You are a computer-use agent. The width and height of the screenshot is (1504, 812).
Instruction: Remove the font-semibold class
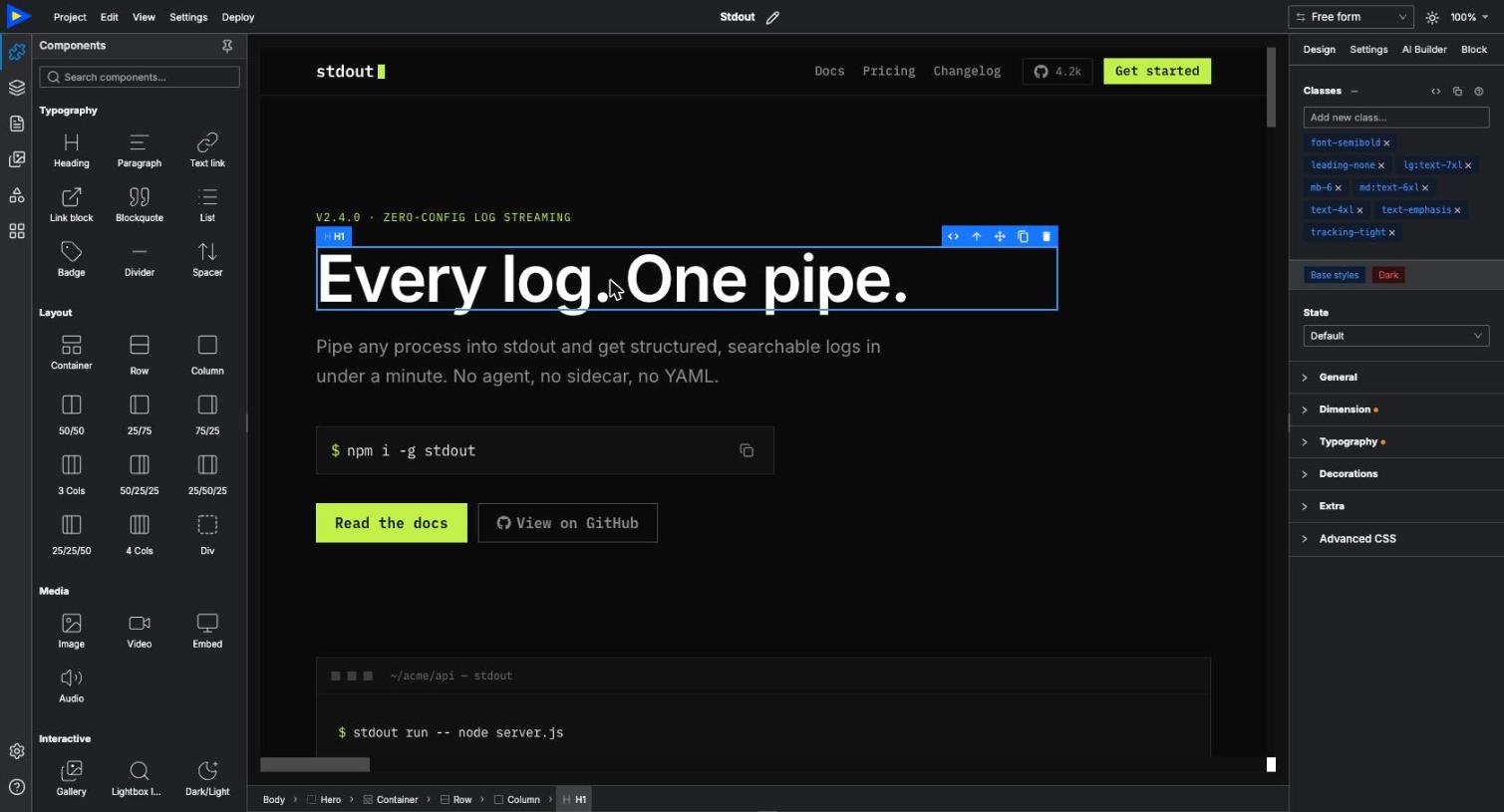pos(1386,143)
